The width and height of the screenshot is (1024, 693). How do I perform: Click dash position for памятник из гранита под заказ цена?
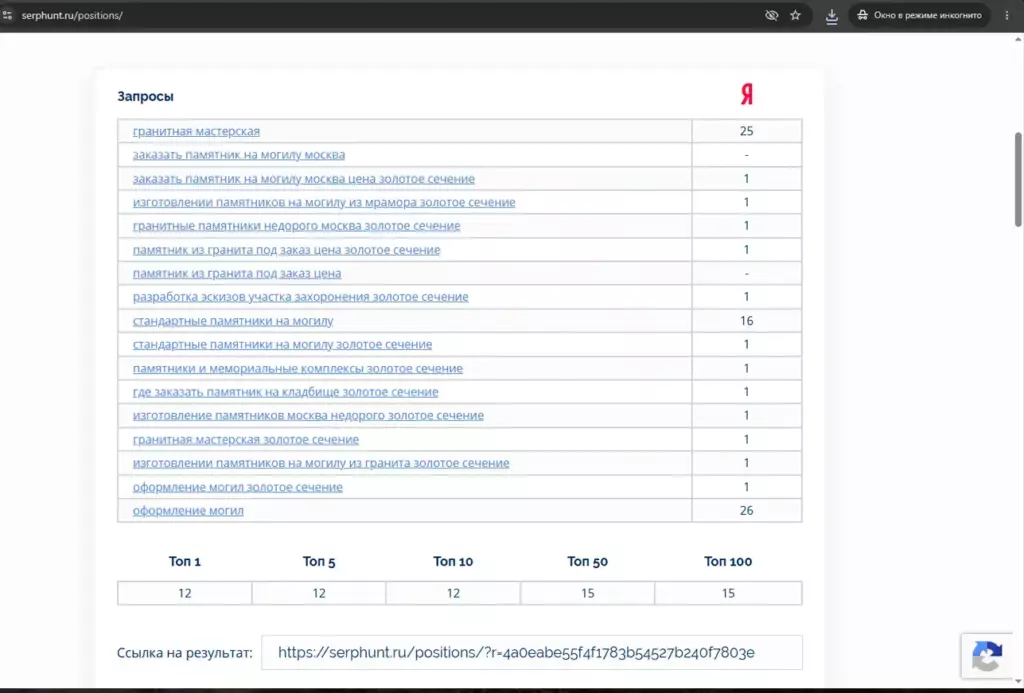pyautogui.click(x=746, y=273)
